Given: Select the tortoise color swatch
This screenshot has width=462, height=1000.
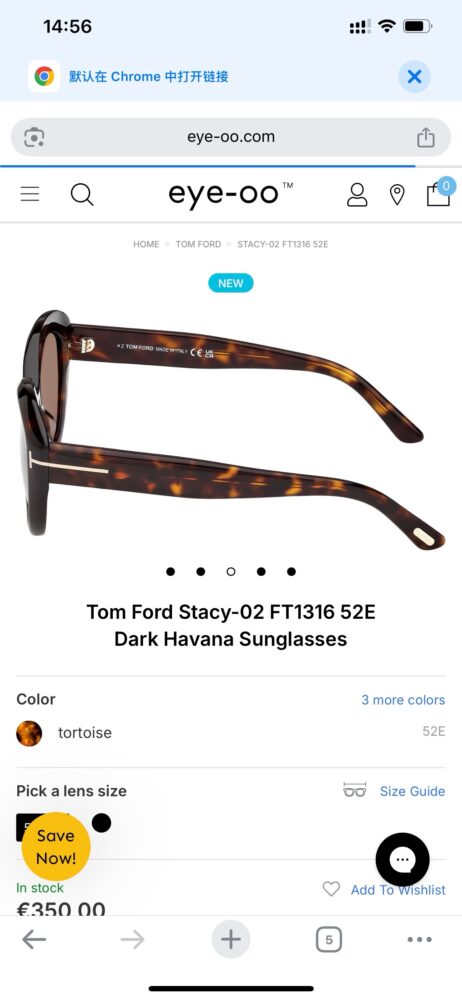Looking at the screenshot, I should tap(29, 733).
